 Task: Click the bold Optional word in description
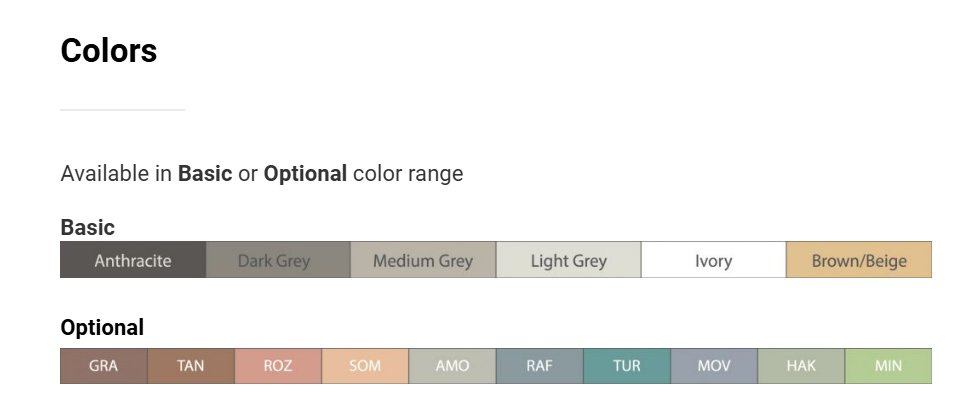click(x=305, y=173)
